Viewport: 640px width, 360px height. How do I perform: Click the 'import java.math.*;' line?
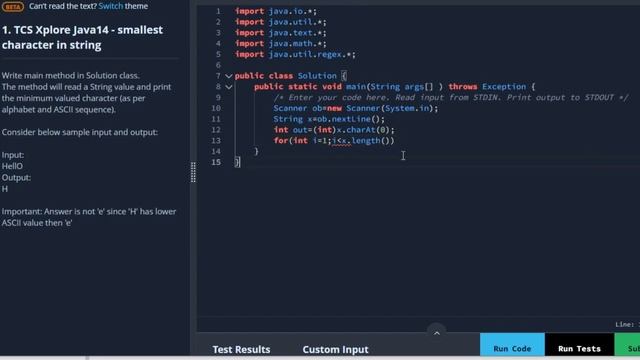pos(280,43)
